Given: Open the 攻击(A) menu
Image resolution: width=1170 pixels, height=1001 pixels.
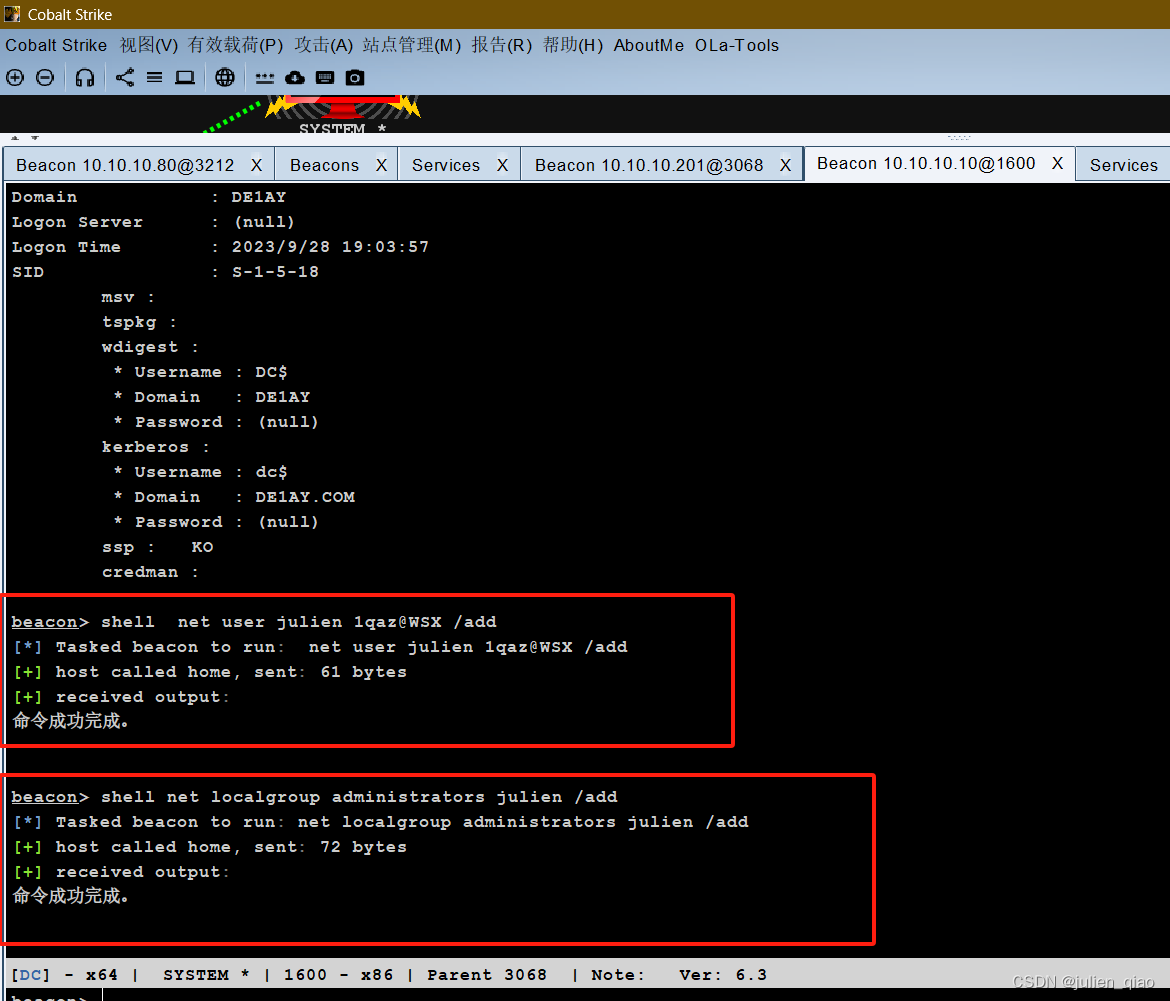Looking at the screenshot, I should pos(324,46).
